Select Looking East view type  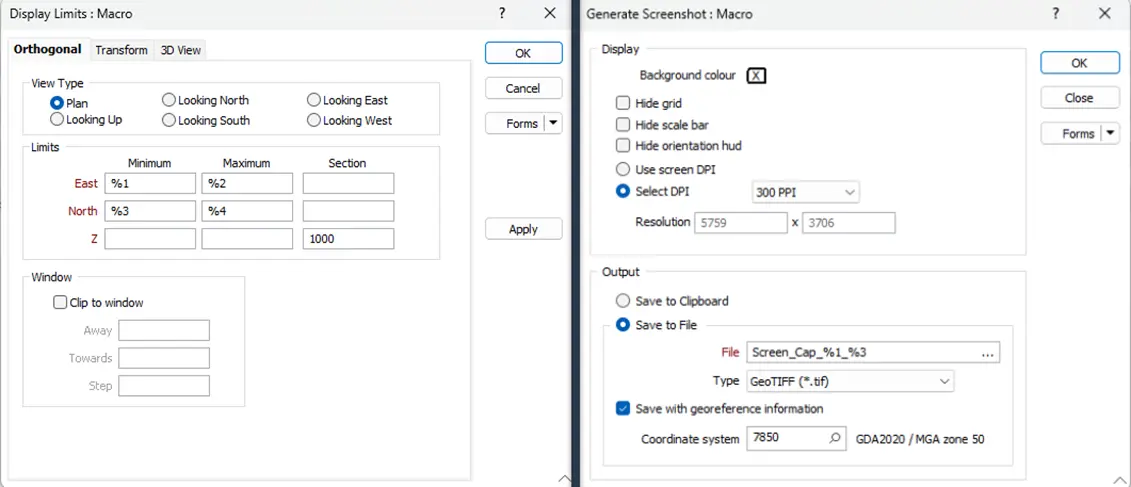coord(314,100)
